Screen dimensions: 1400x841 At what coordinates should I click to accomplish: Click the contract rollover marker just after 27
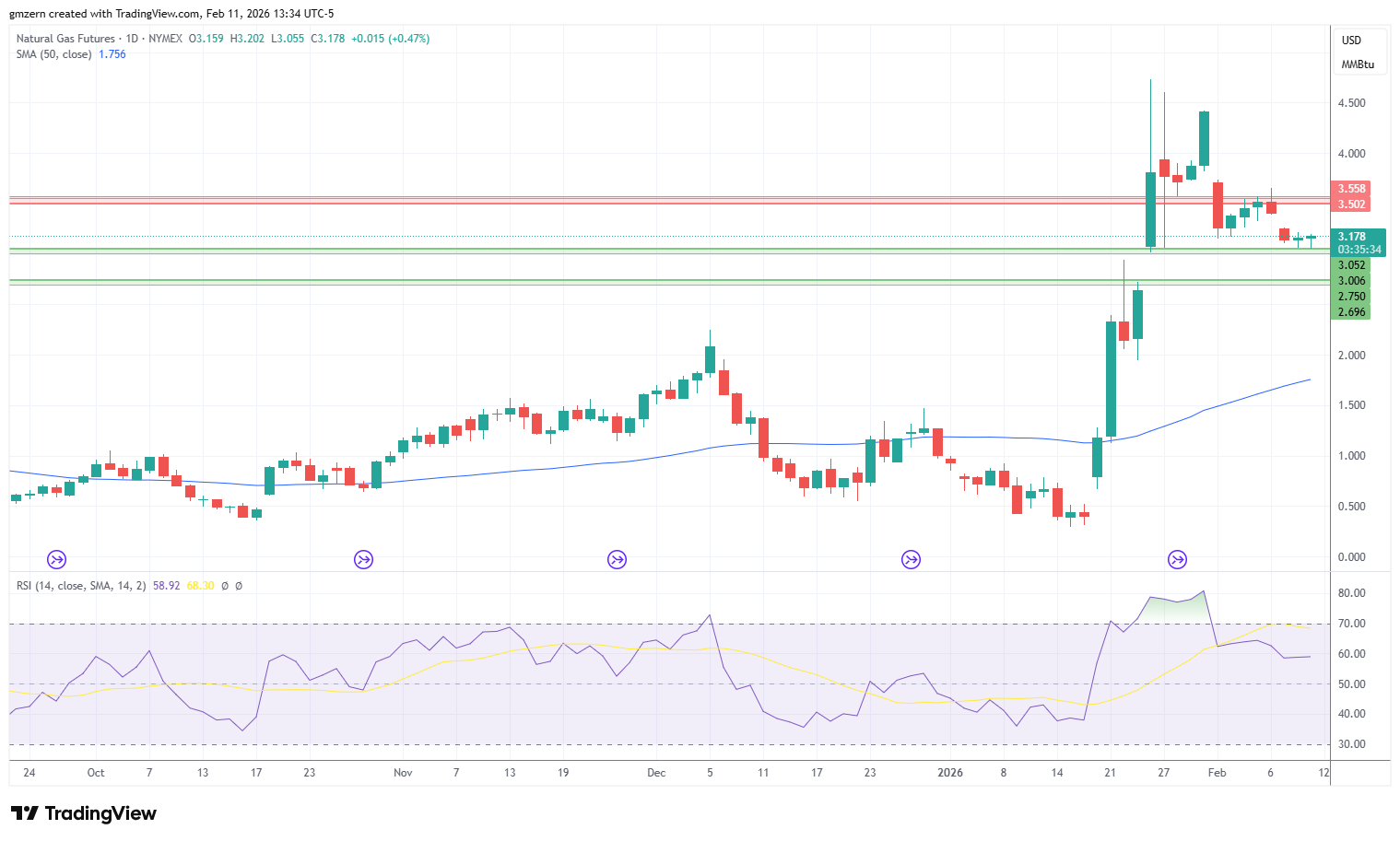(1177, 559)
